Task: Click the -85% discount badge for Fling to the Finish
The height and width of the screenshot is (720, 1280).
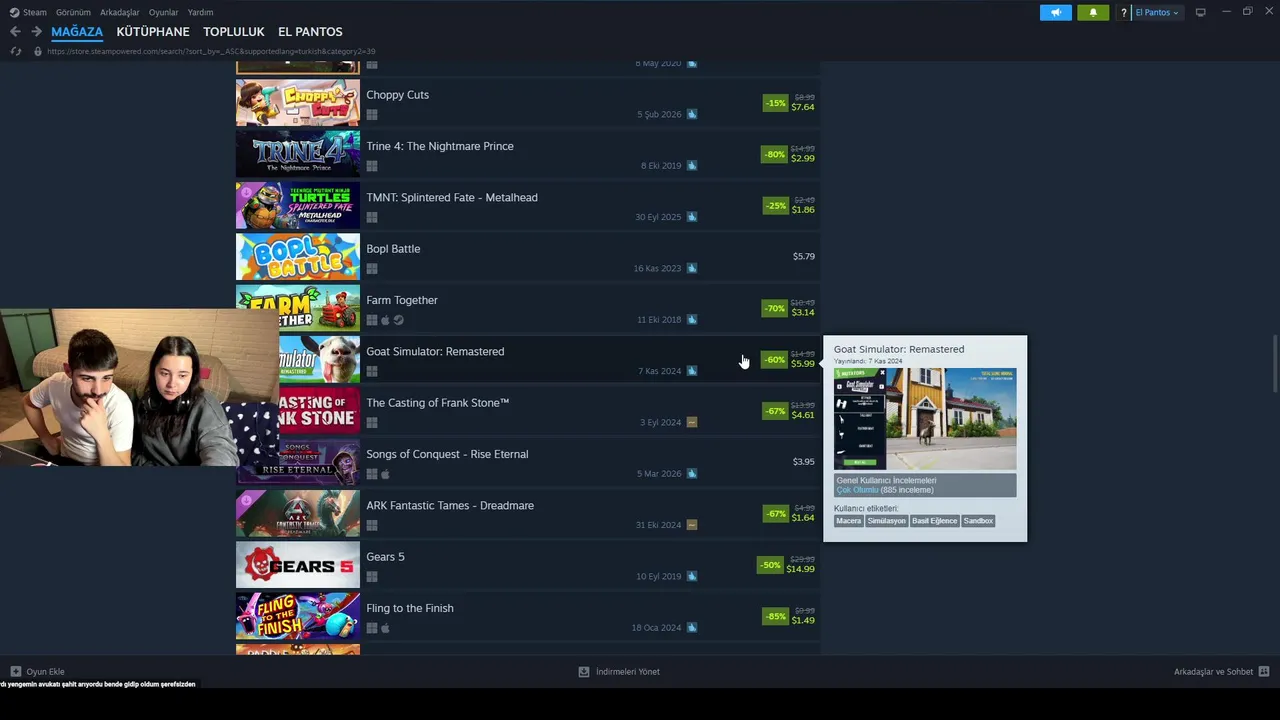Action: [x=775, y=616]
